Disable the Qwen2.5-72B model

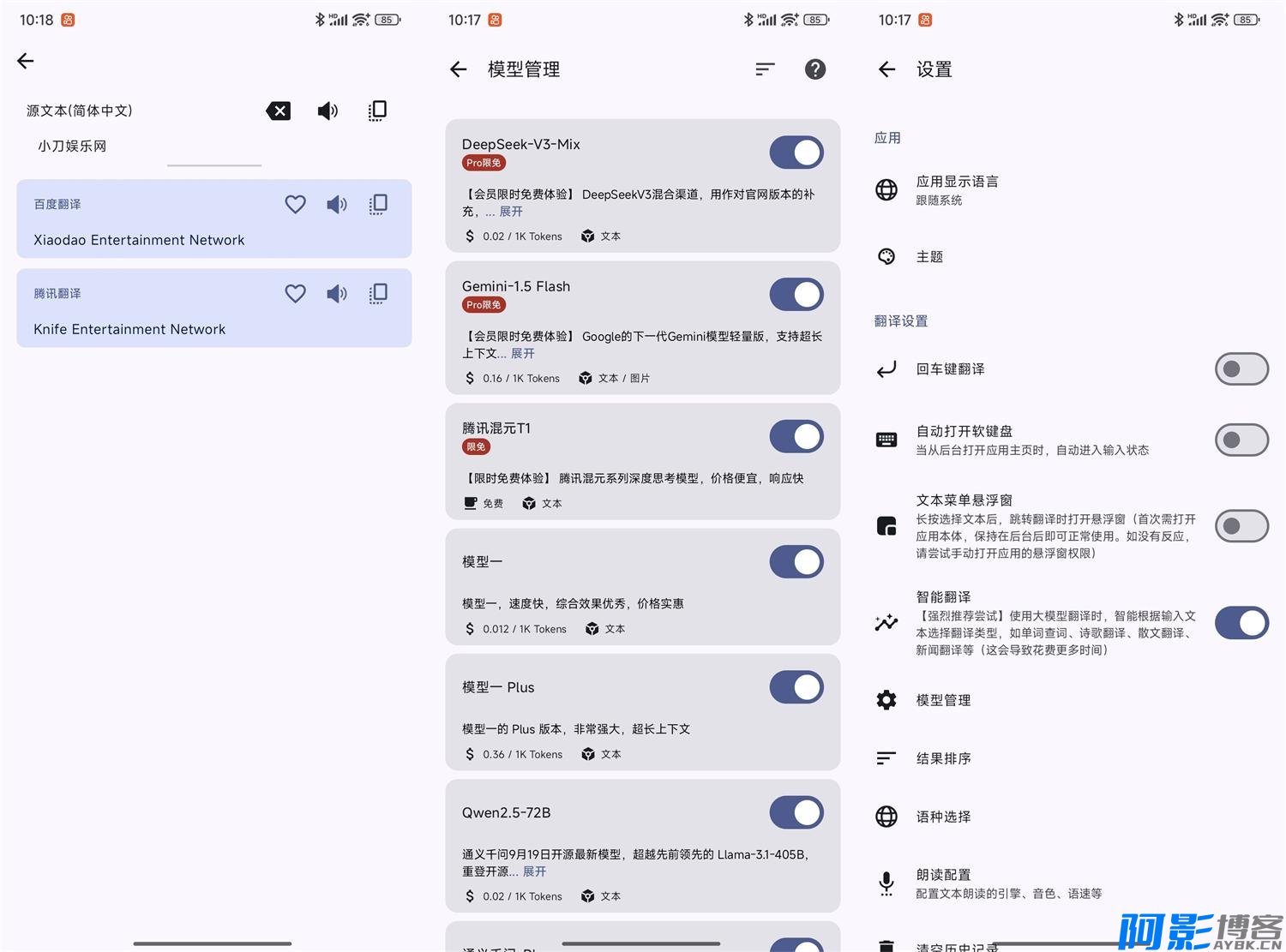[796, 812]
